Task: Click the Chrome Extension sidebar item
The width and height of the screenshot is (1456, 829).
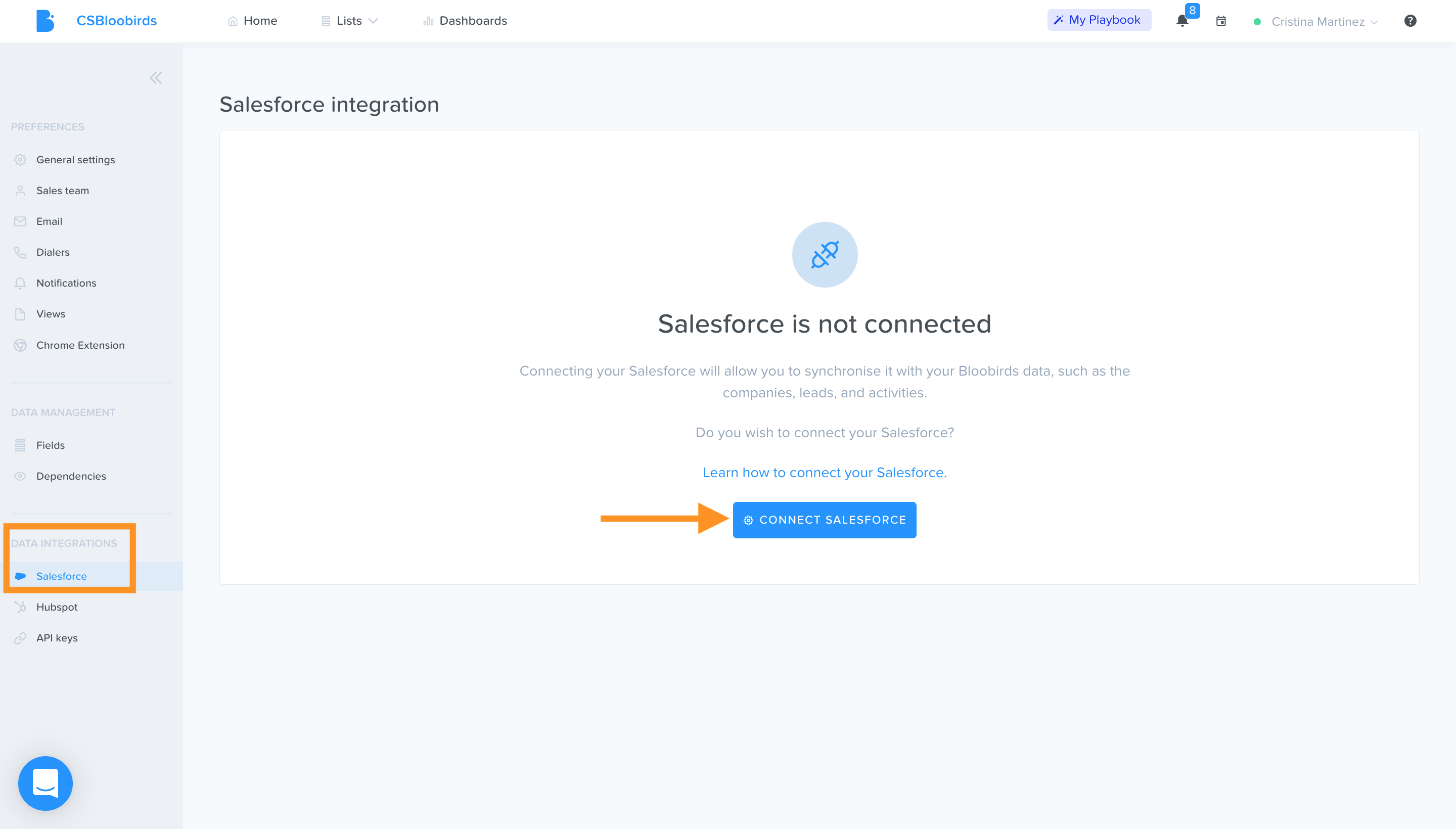Action: pos(80,345)
